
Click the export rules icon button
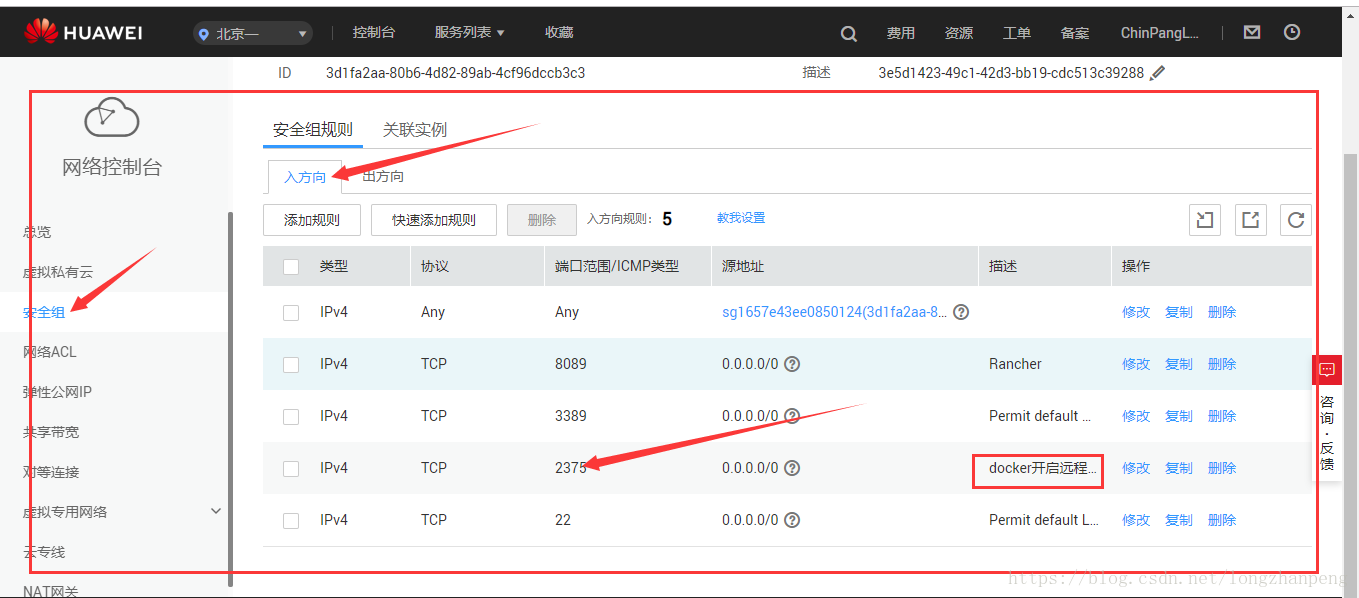point(1250,220)
